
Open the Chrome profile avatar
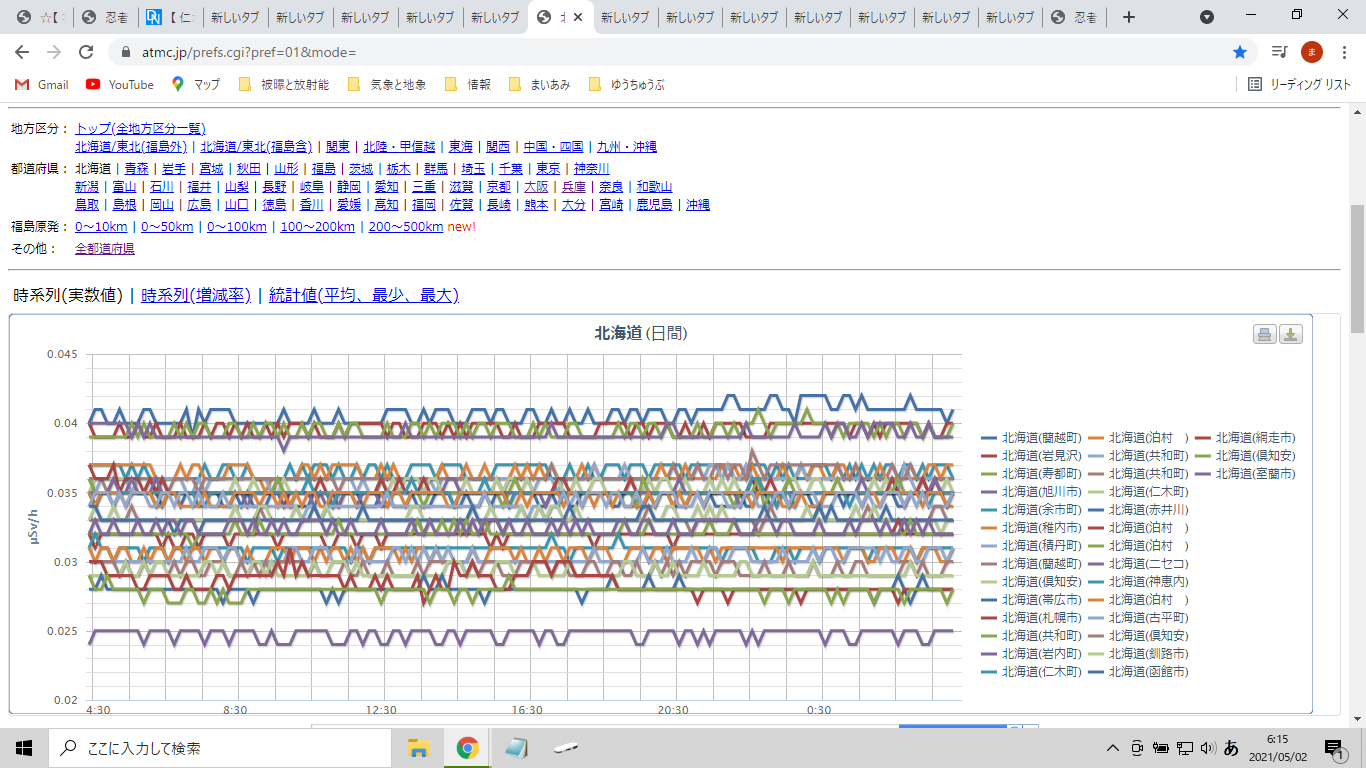pyautogui.click(x=1312, y=52)
